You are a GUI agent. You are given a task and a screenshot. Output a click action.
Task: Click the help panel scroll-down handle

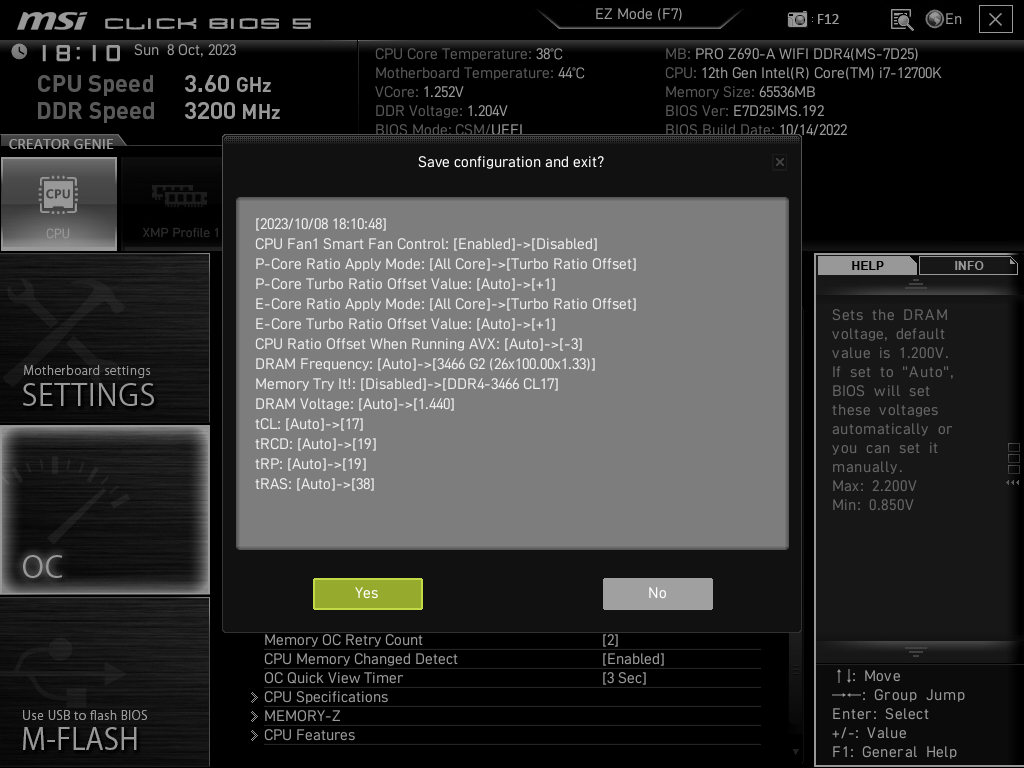coord(916,651)
